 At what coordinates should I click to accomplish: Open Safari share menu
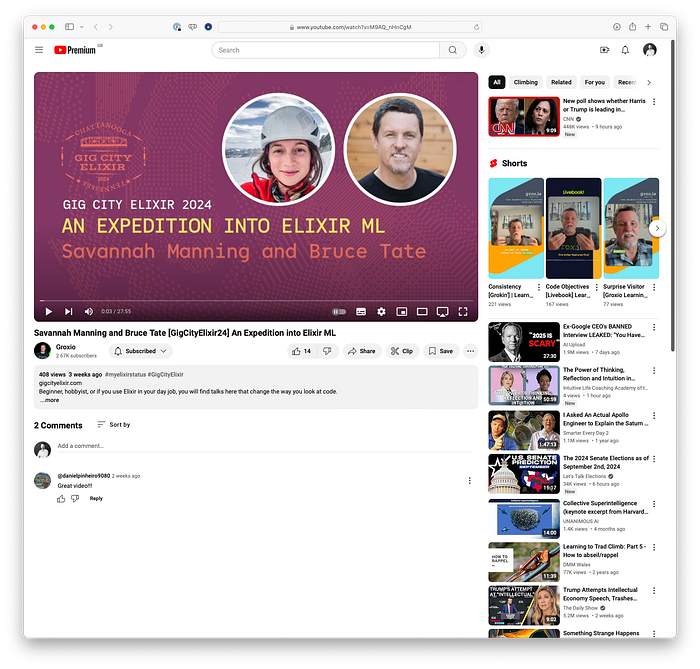tap(632, 27)
